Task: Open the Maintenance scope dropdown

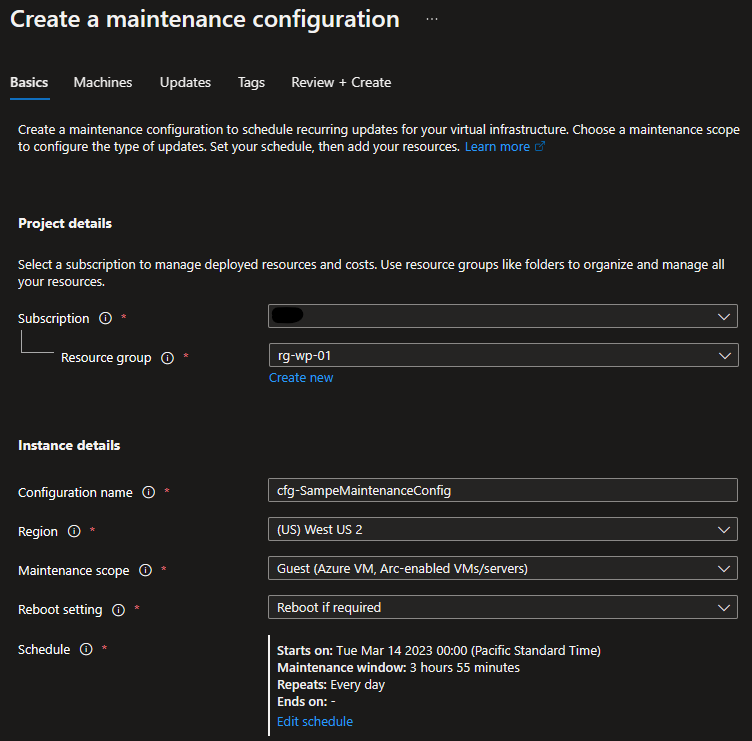Action: click(x=503, y=568)
